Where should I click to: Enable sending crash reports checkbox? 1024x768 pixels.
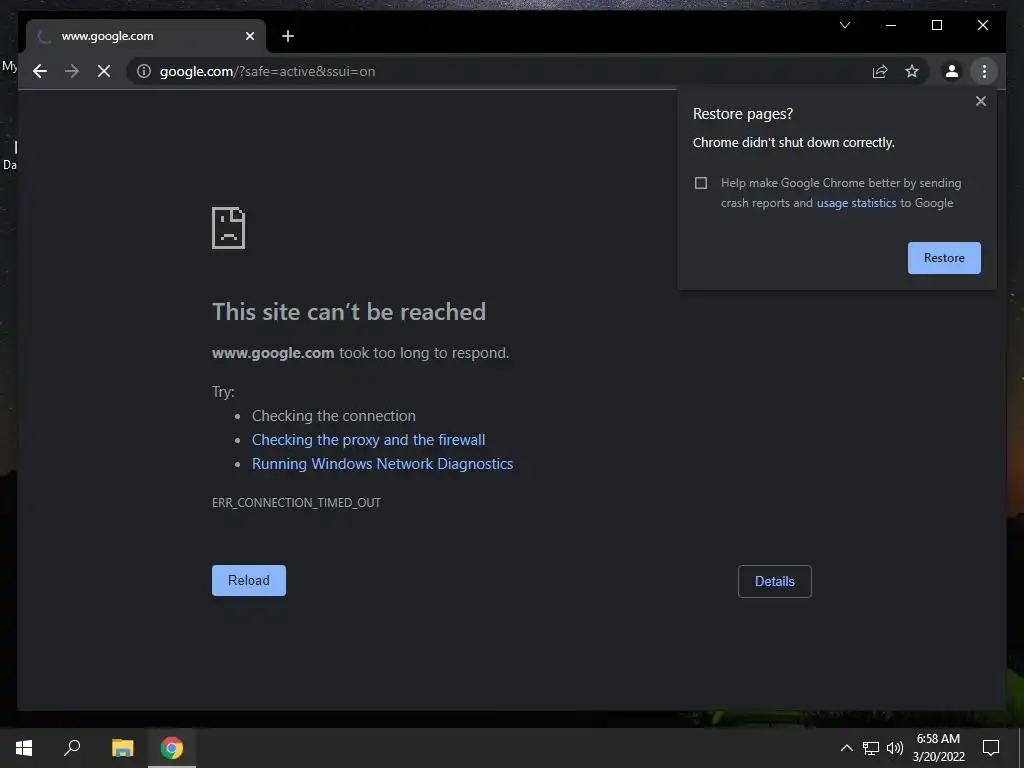coord(701,183)
